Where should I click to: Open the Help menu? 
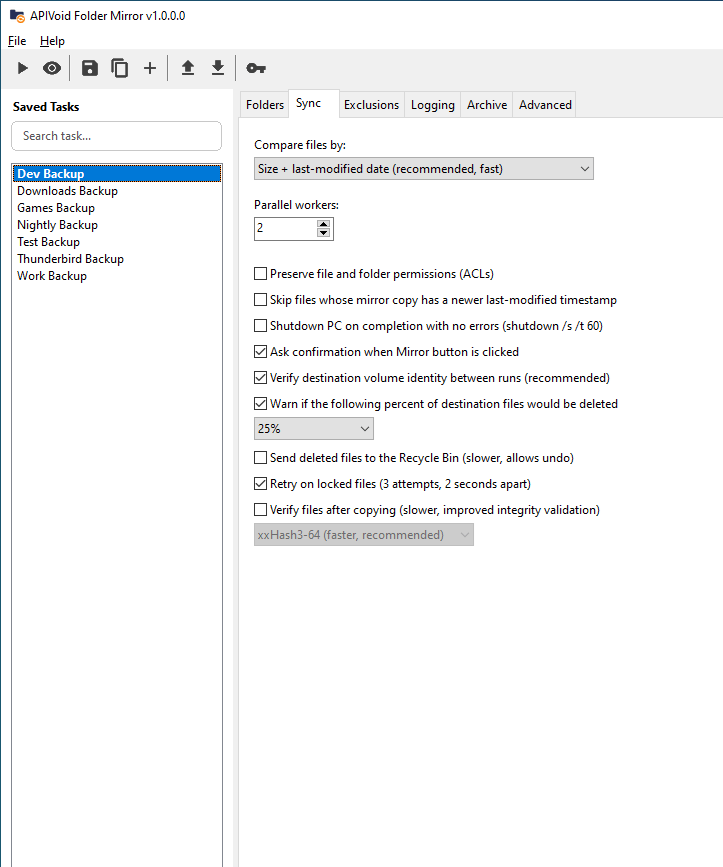[53, 41]
